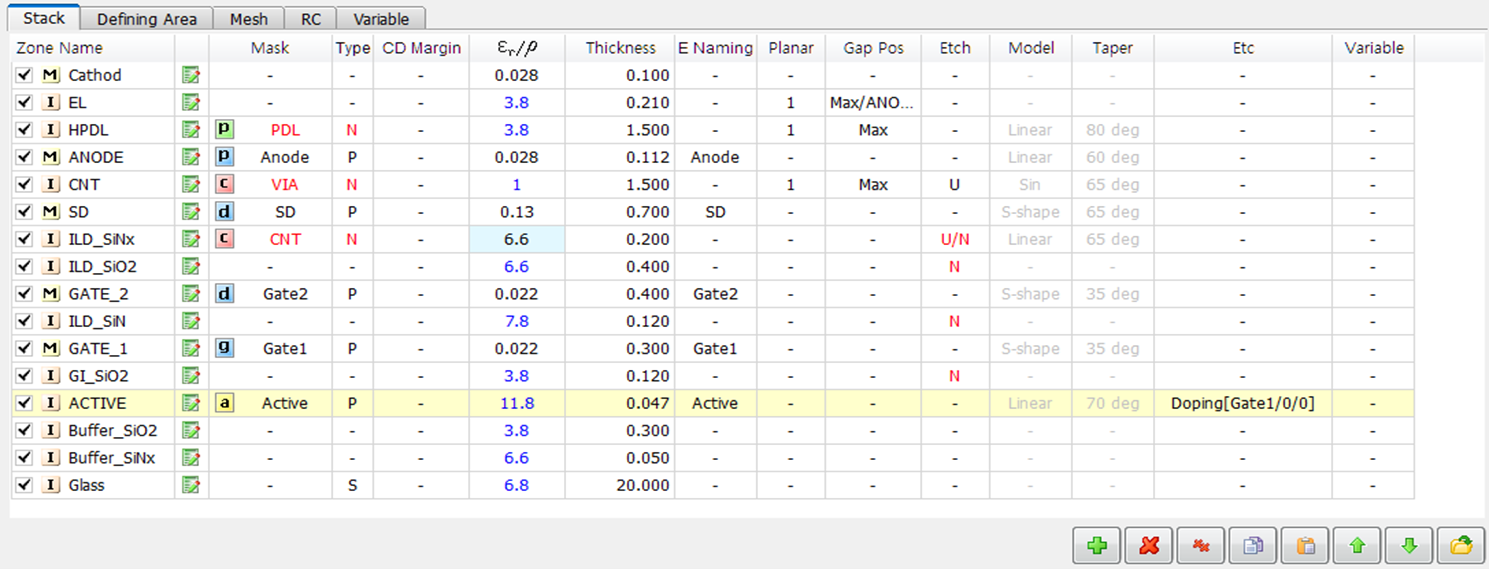1489x569 pixels.
Task: Click the Anode mask 'p' icon
Action: 225,157
